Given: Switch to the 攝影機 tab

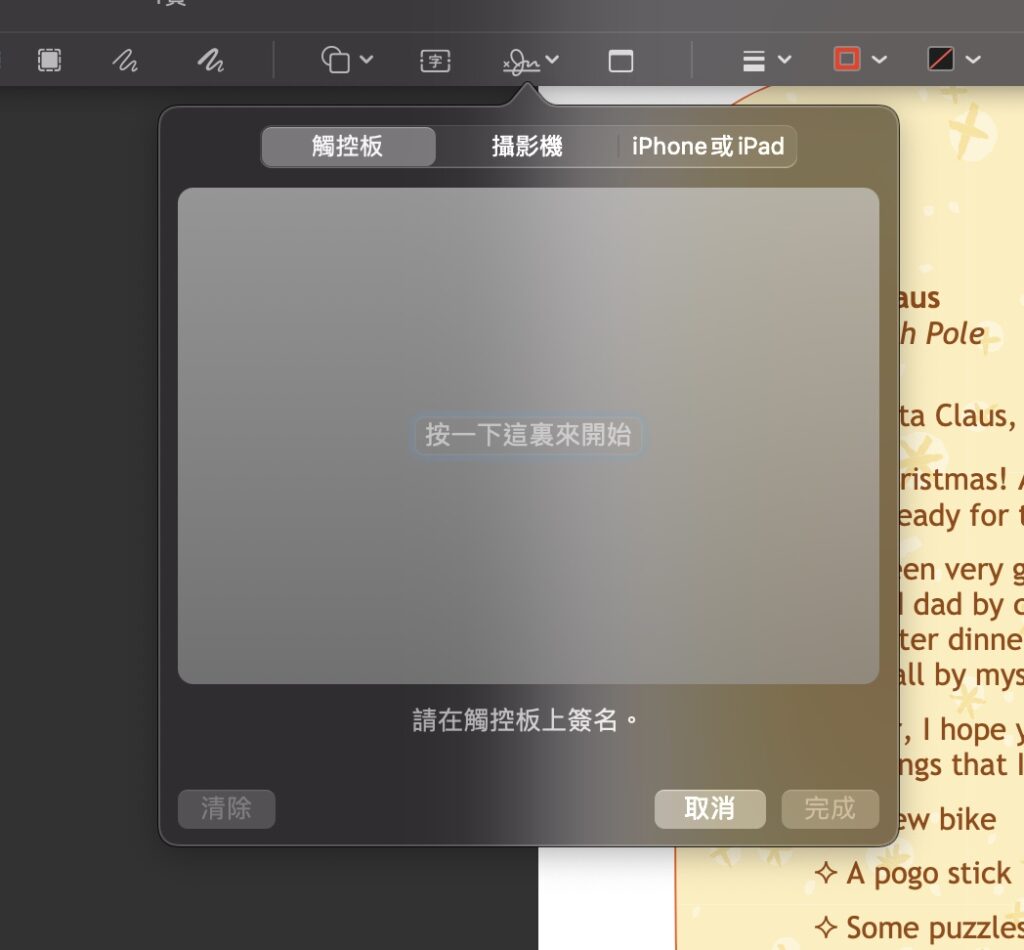Looking at the screenshot, I should (x=527, y=147).
